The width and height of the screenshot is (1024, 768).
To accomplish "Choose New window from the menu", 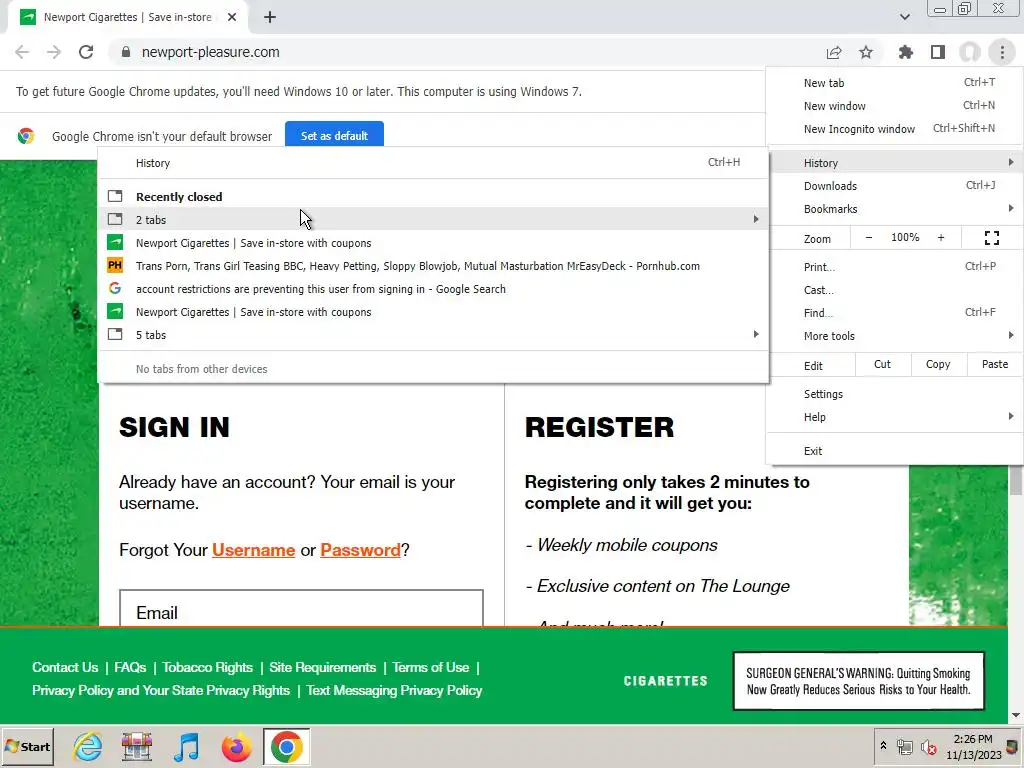I will 894,106.
